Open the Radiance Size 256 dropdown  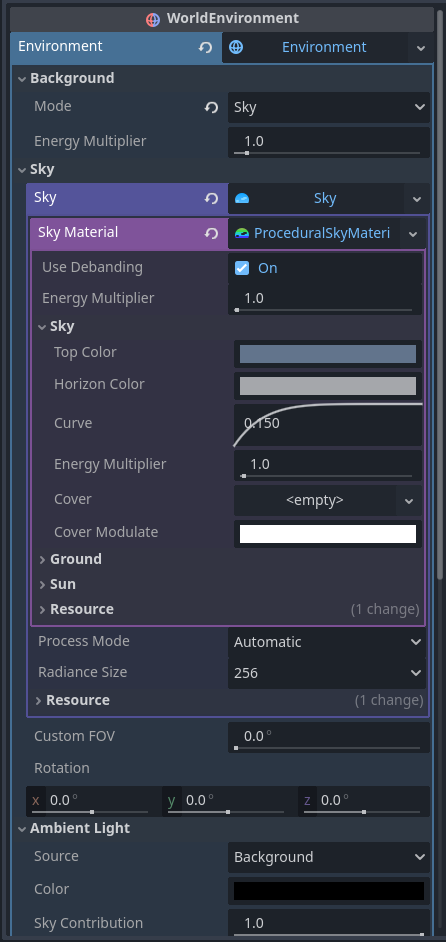click(x=327, y=673)
